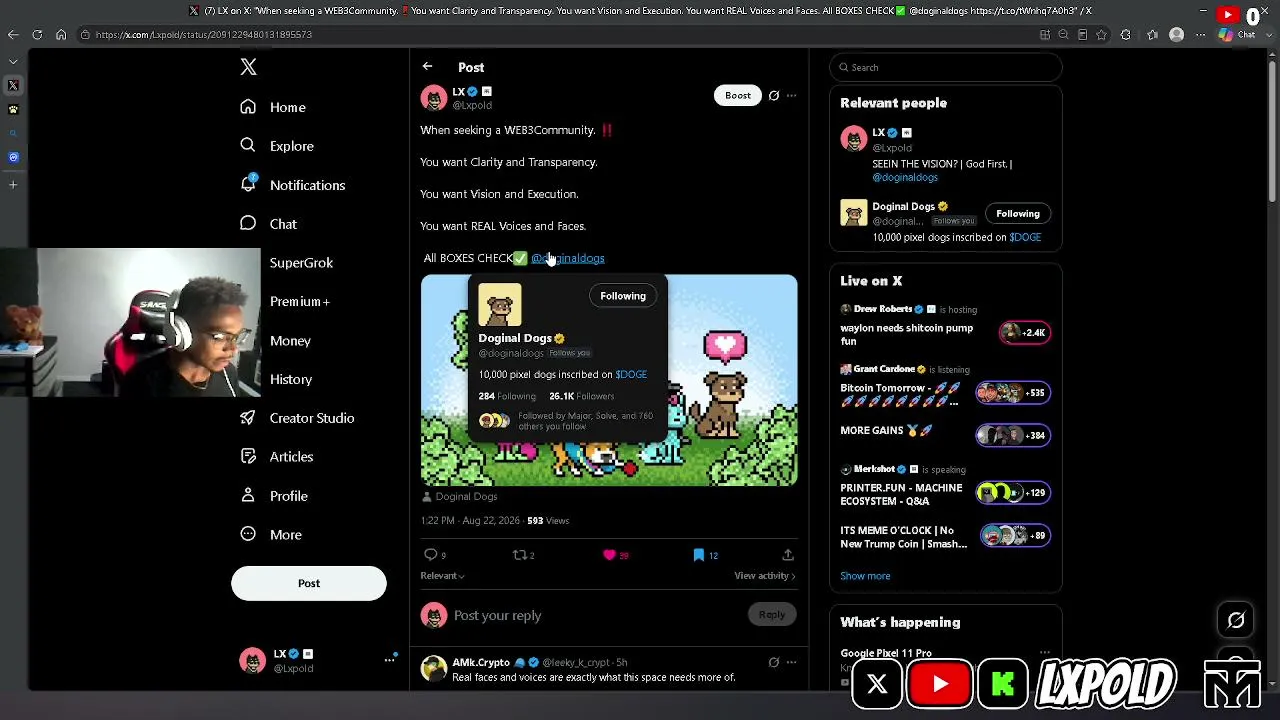
Task: Expand the Relevant replies sort dropdown
Action: [442, 576]
